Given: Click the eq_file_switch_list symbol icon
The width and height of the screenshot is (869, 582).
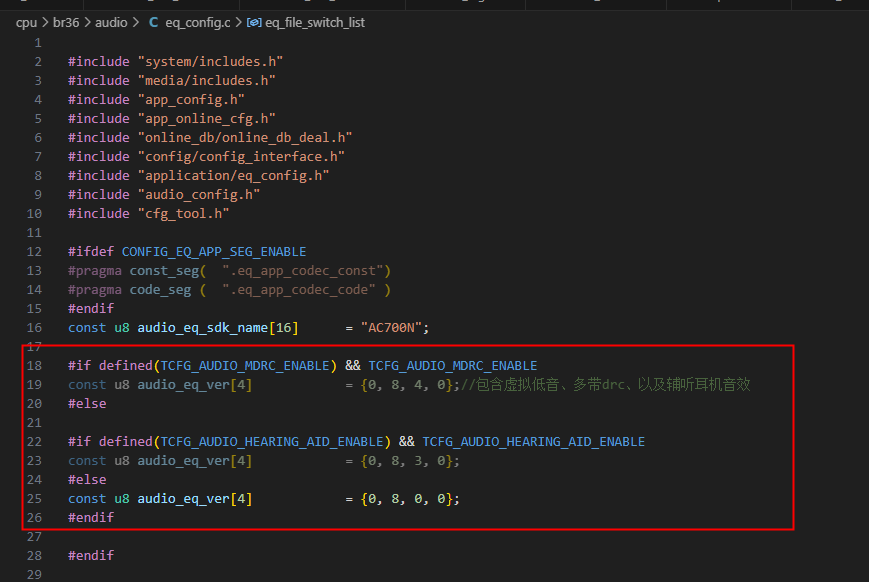Looking at the screenshot, I should click(254, 23).
